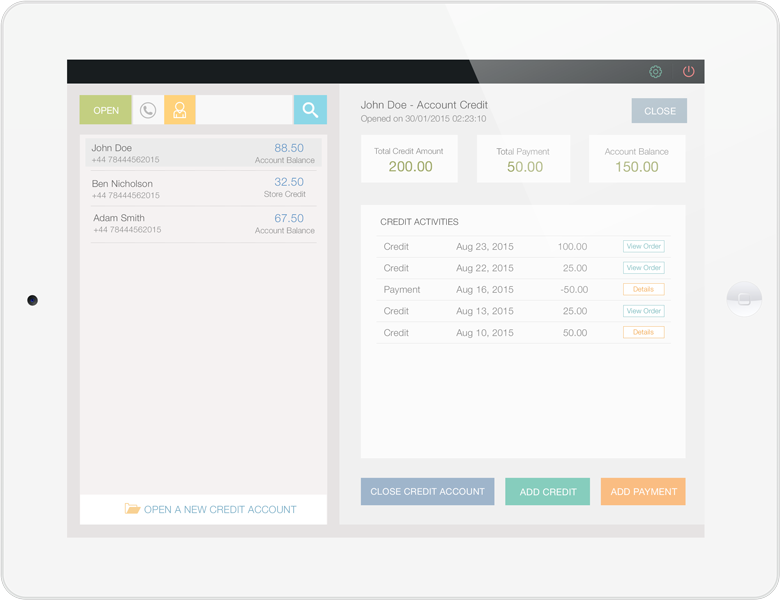
Task: Click the red power icon
Action: 688,72
